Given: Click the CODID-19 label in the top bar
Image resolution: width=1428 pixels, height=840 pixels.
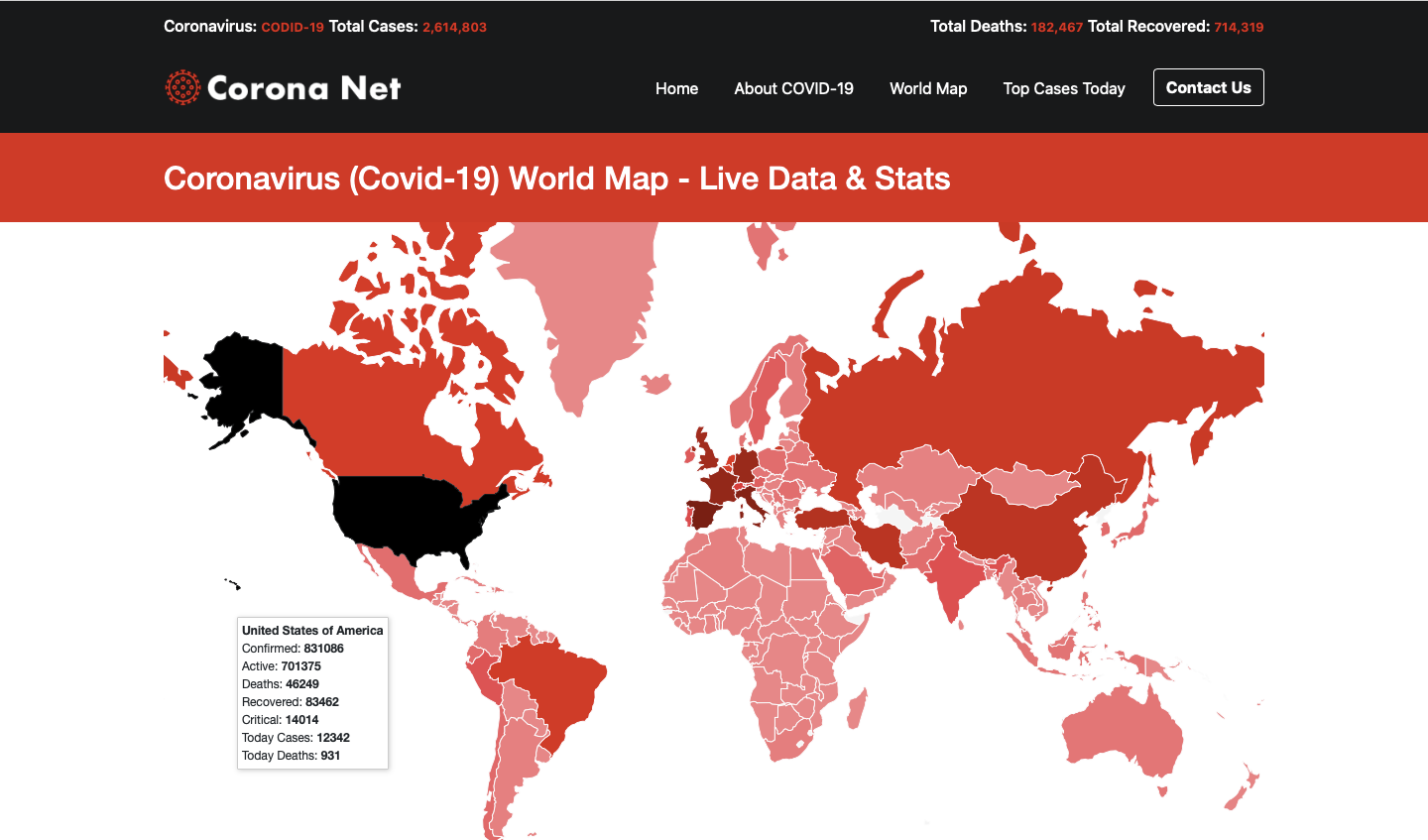Looking at the screenshot, I should click(292, 27).
